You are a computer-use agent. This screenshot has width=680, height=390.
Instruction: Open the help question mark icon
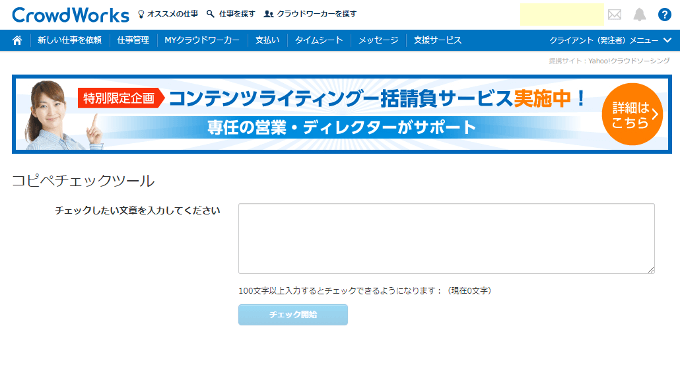(x=664, y=15)
